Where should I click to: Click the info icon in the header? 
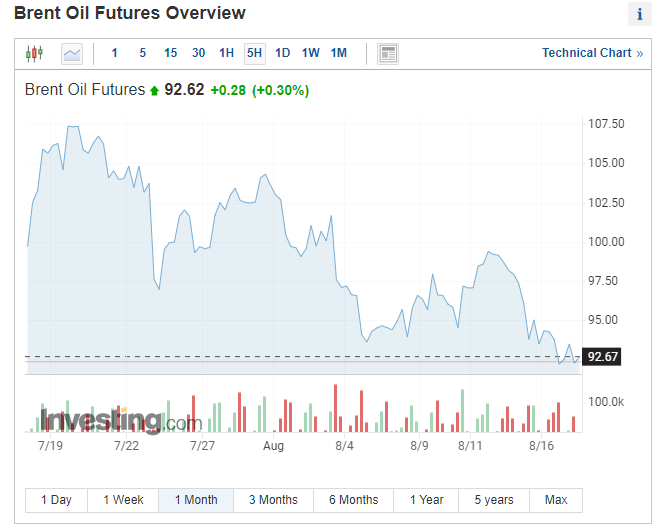639,15
